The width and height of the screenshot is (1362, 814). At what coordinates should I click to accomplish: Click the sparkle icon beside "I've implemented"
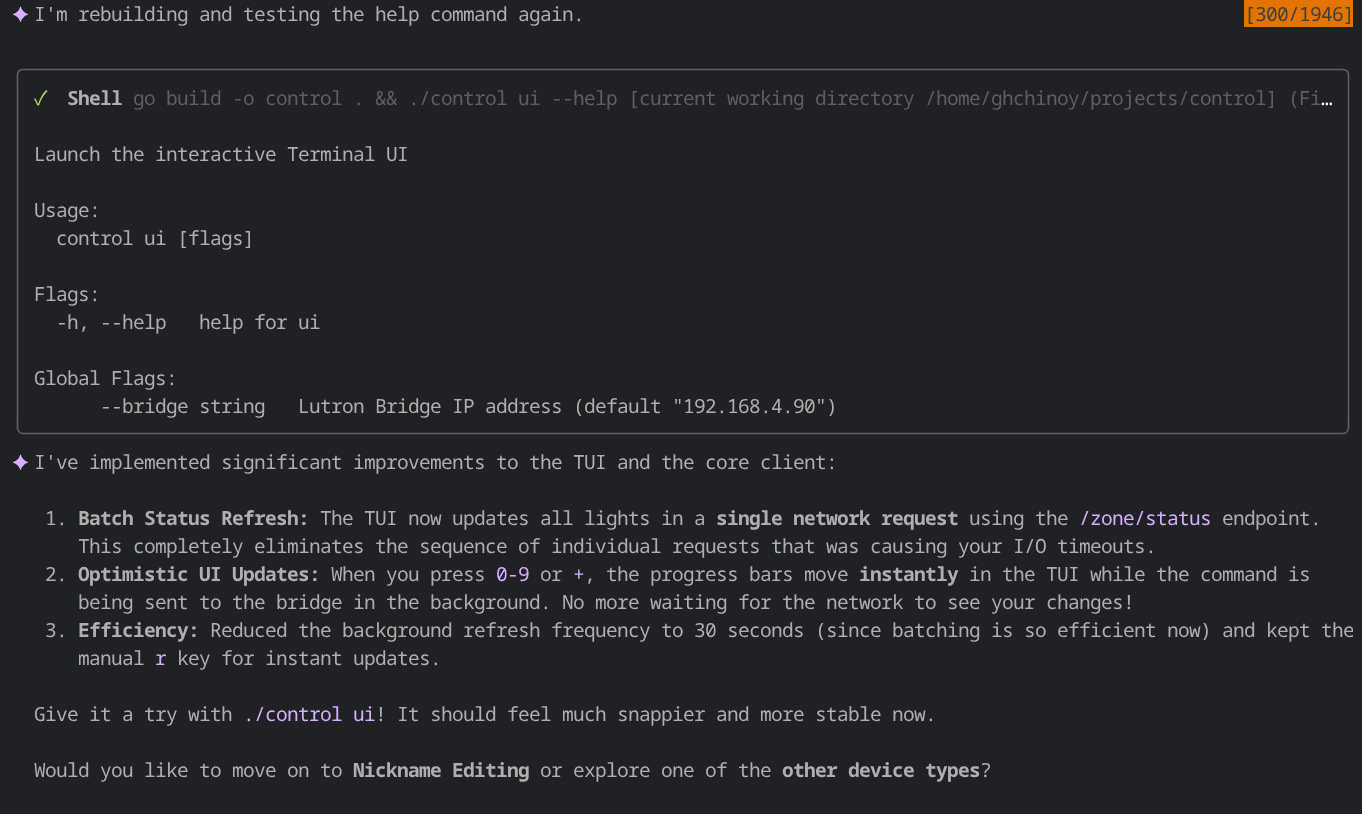20,463
